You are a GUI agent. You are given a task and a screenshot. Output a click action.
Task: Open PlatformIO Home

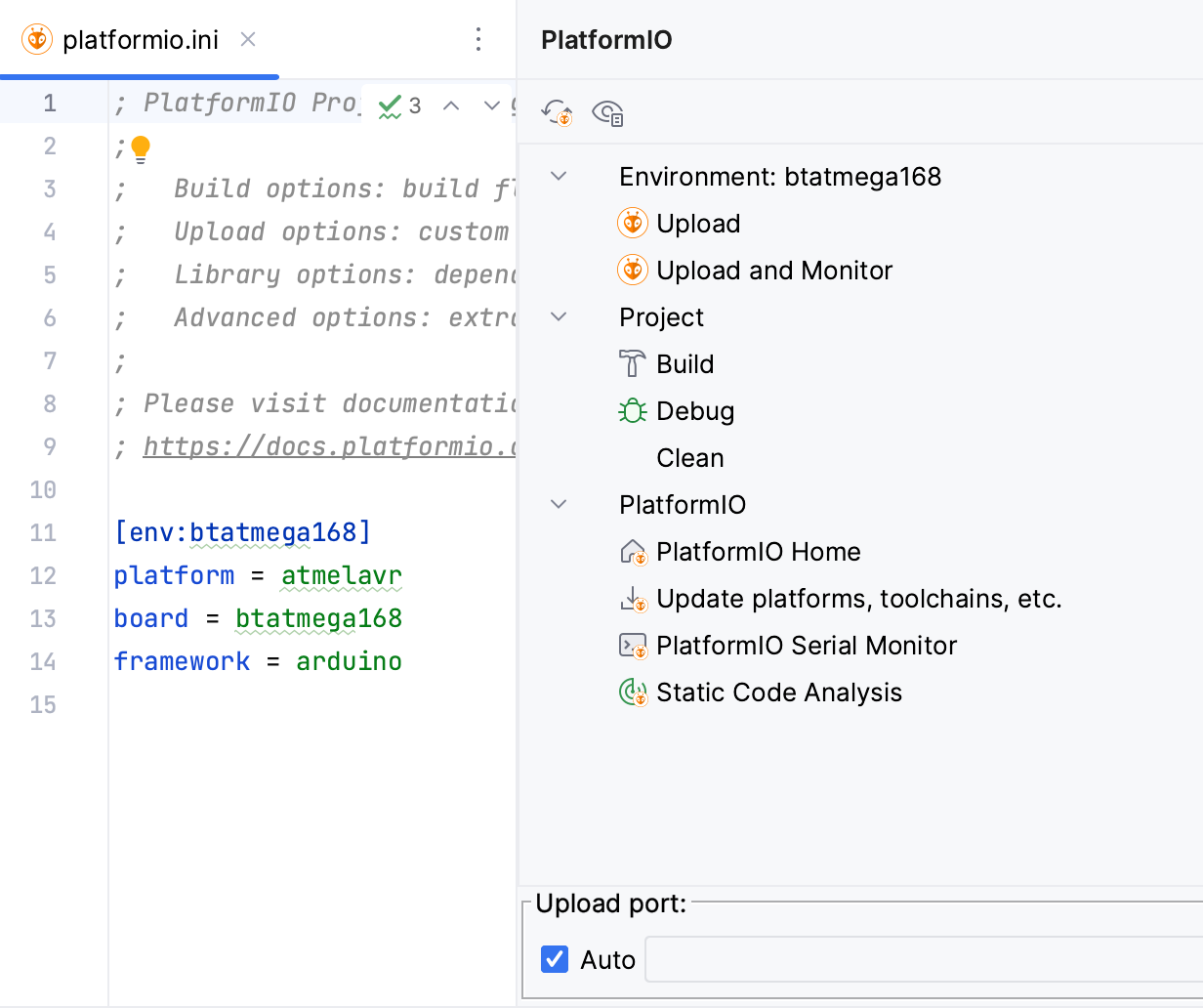[758, 552]
